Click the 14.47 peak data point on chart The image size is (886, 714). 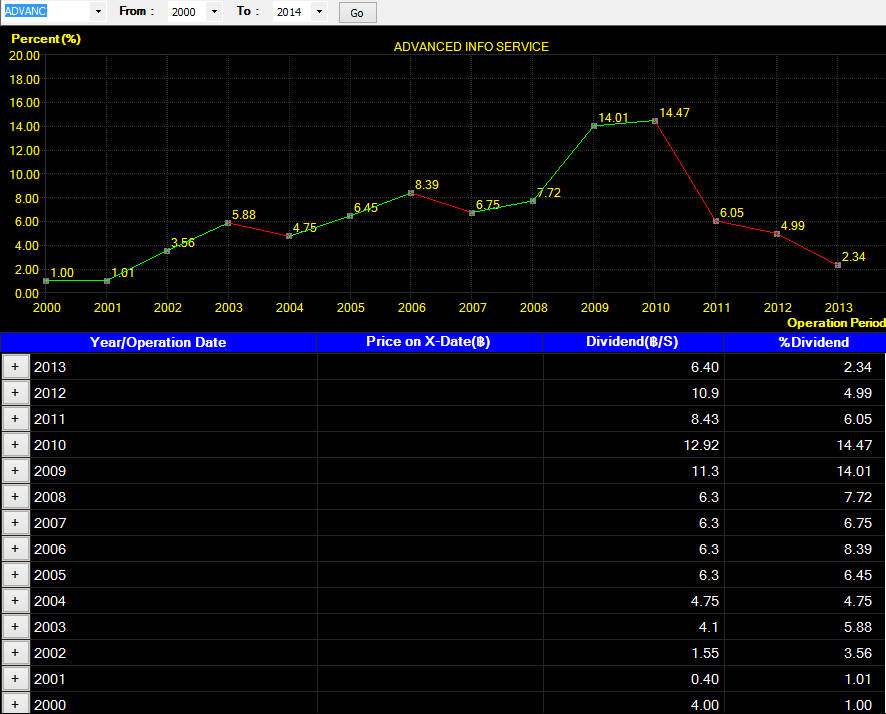pyautogui.click(x=655, y=121)
